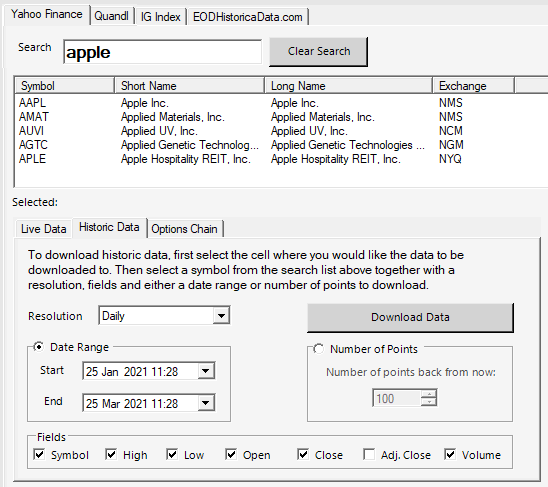This screenshot has height=487, width=548.
Task: Click the Download Data button
Action: (410, 317)
